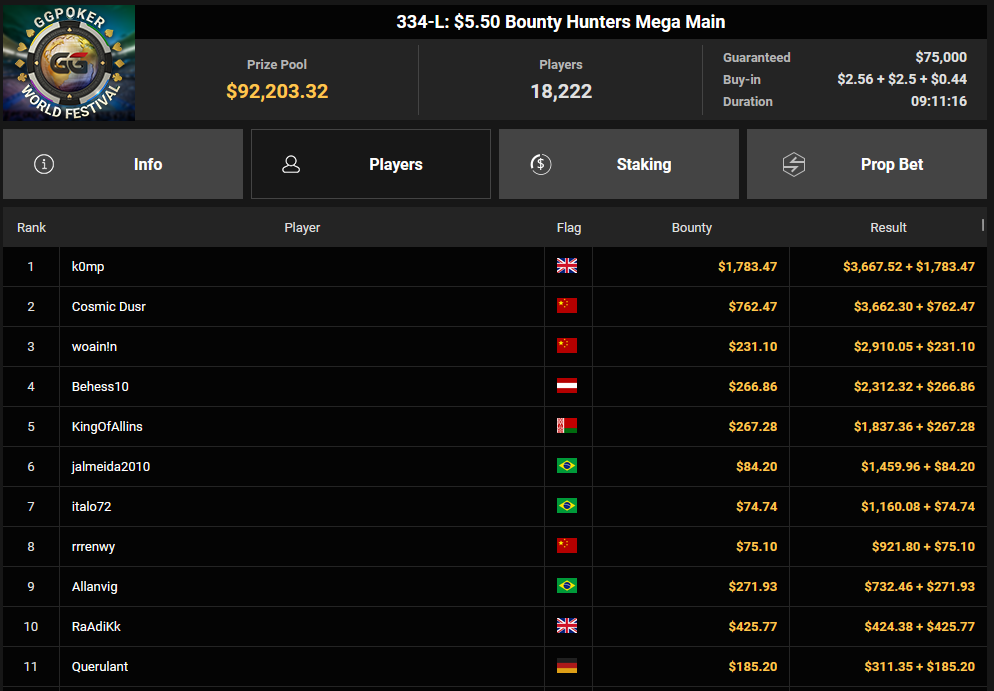
Task: Select player name rrrenwy
Action: pyautogui.click(x=93, y=546)
